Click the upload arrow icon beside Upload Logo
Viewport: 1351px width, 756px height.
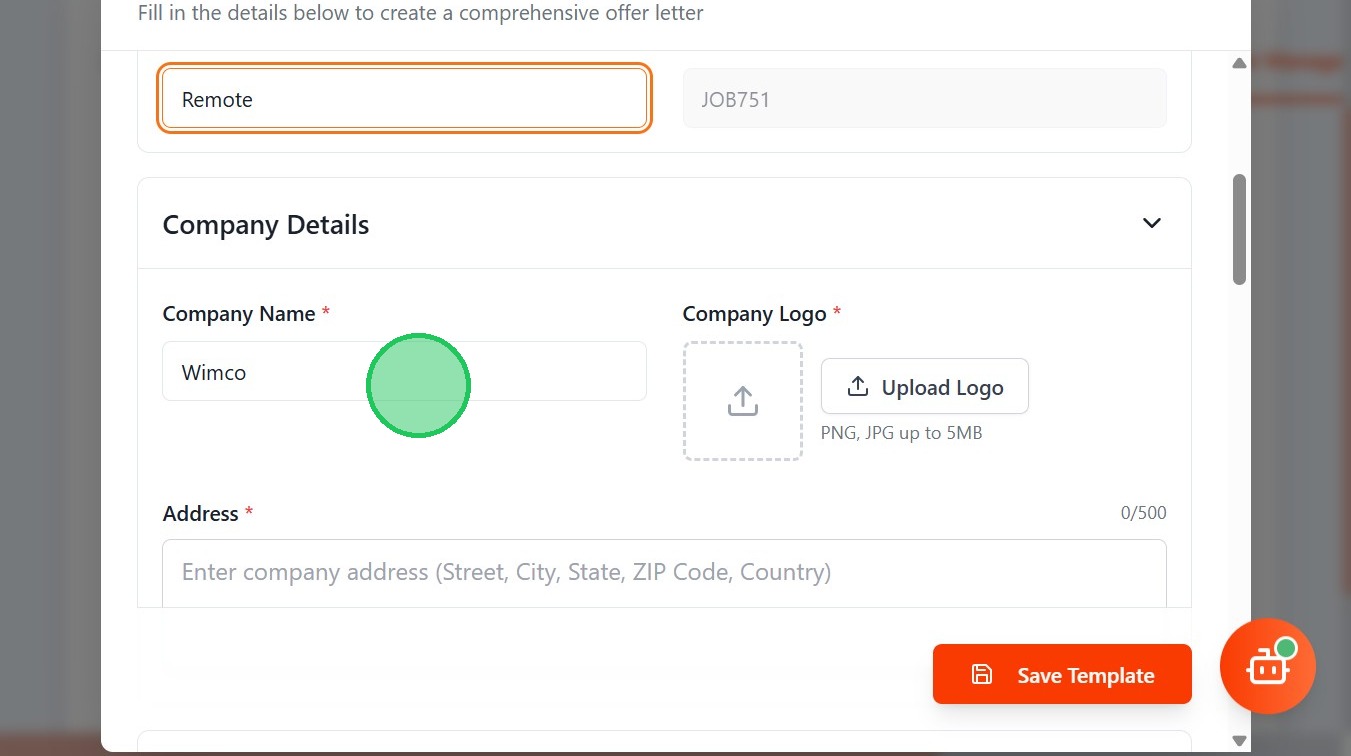pos(857,386)
